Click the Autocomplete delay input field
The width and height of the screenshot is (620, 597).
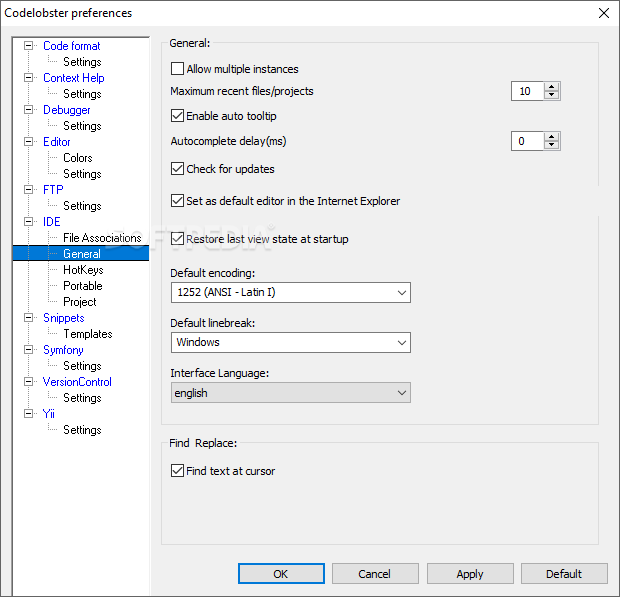[x=527, y=141]
